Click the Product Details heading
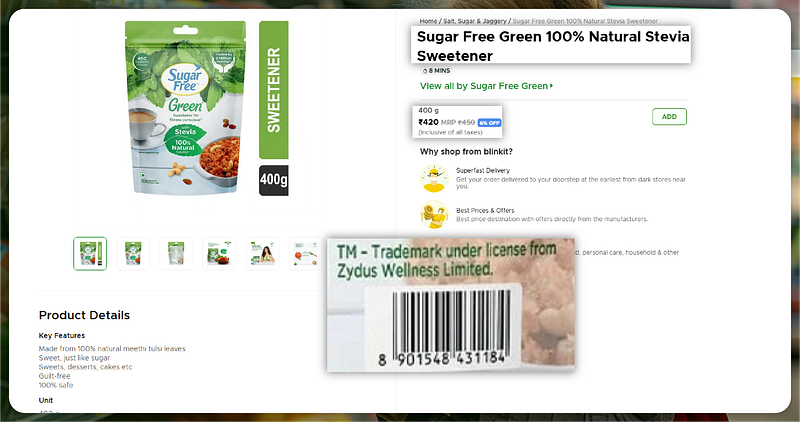The width and height of the screenshot is (800, 422). 84,315
